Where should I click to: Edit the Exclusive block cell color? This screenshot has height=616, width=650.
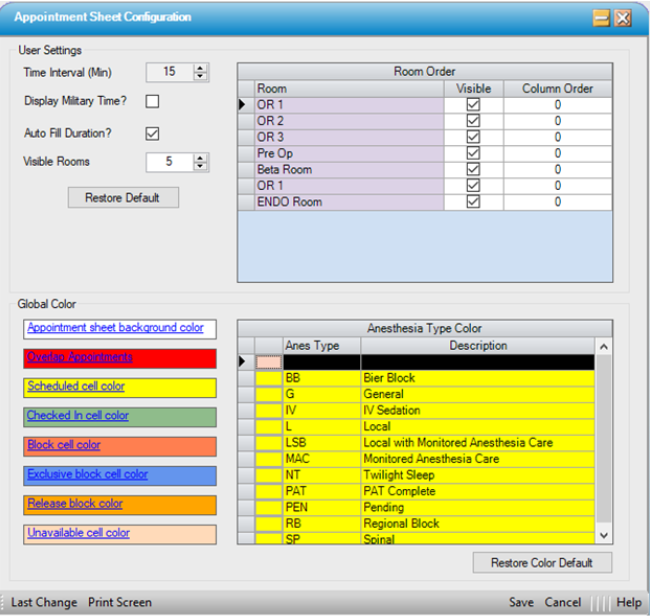pyautogui.click(x=88, y=474)
